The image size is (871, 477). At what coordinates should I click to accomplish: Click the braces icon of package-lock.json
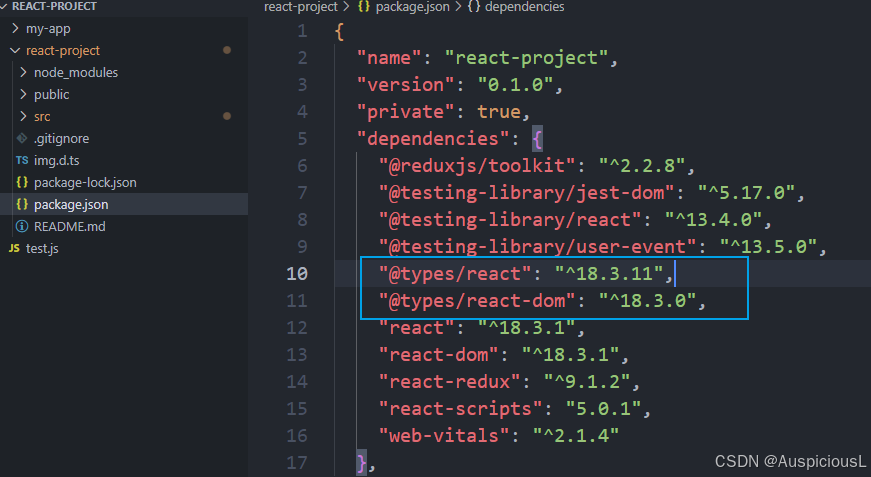coord(22,182)
